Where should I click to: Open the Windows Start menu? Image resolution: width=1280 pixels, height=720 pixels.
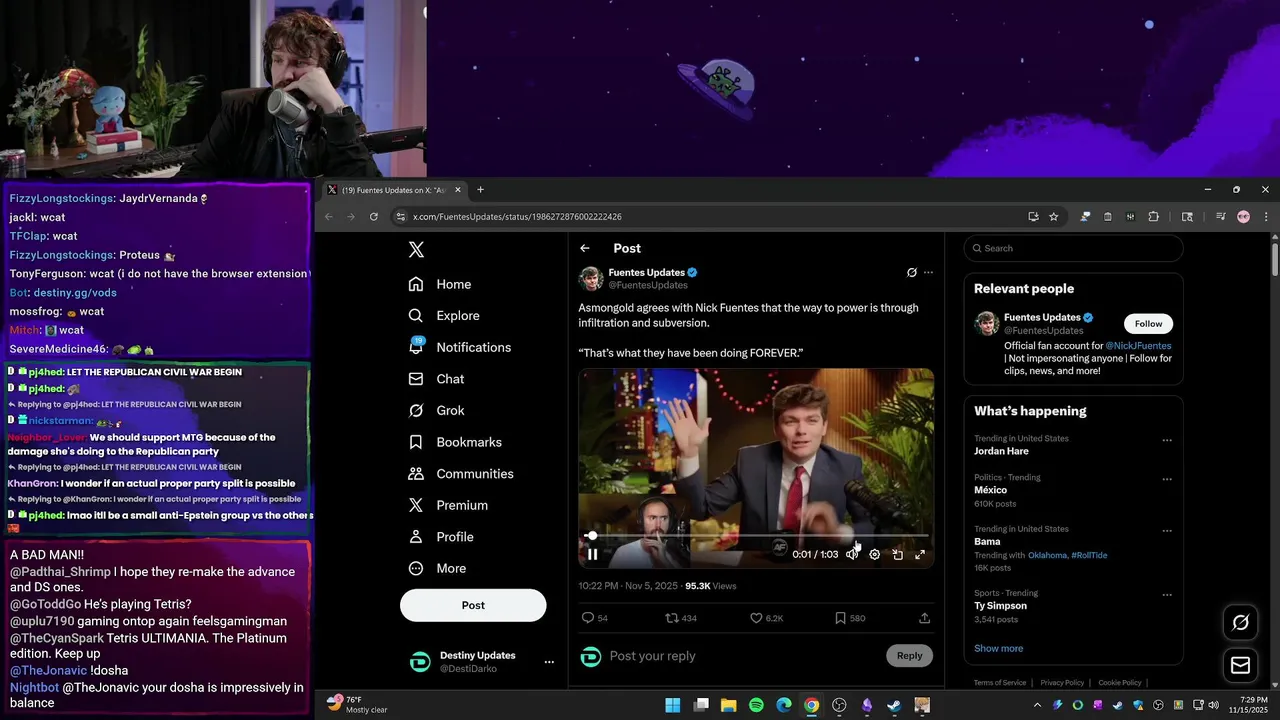tap(673, 705)
